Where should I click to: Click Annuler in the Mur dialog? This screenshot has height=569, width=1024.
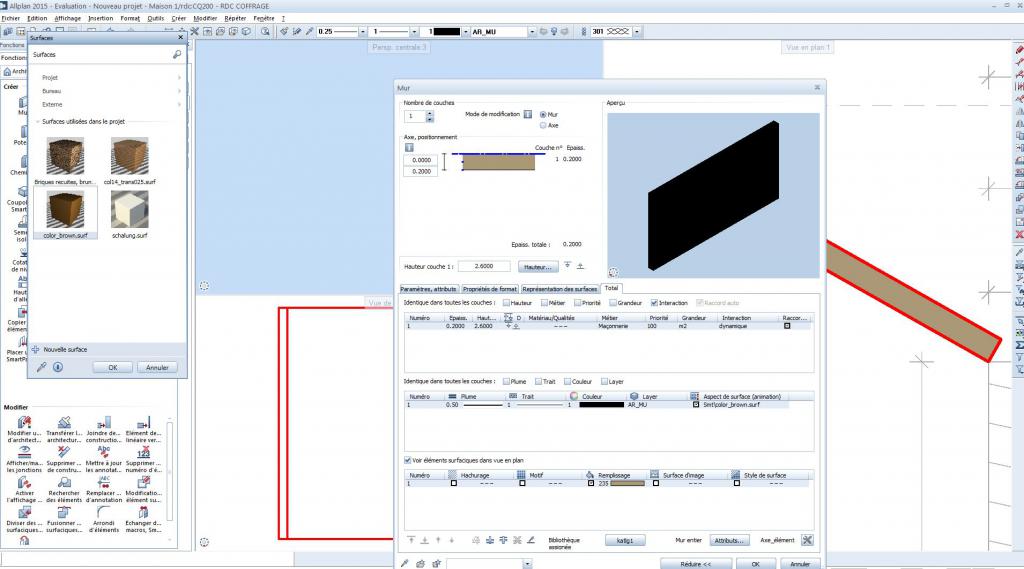tap(800, 564)
